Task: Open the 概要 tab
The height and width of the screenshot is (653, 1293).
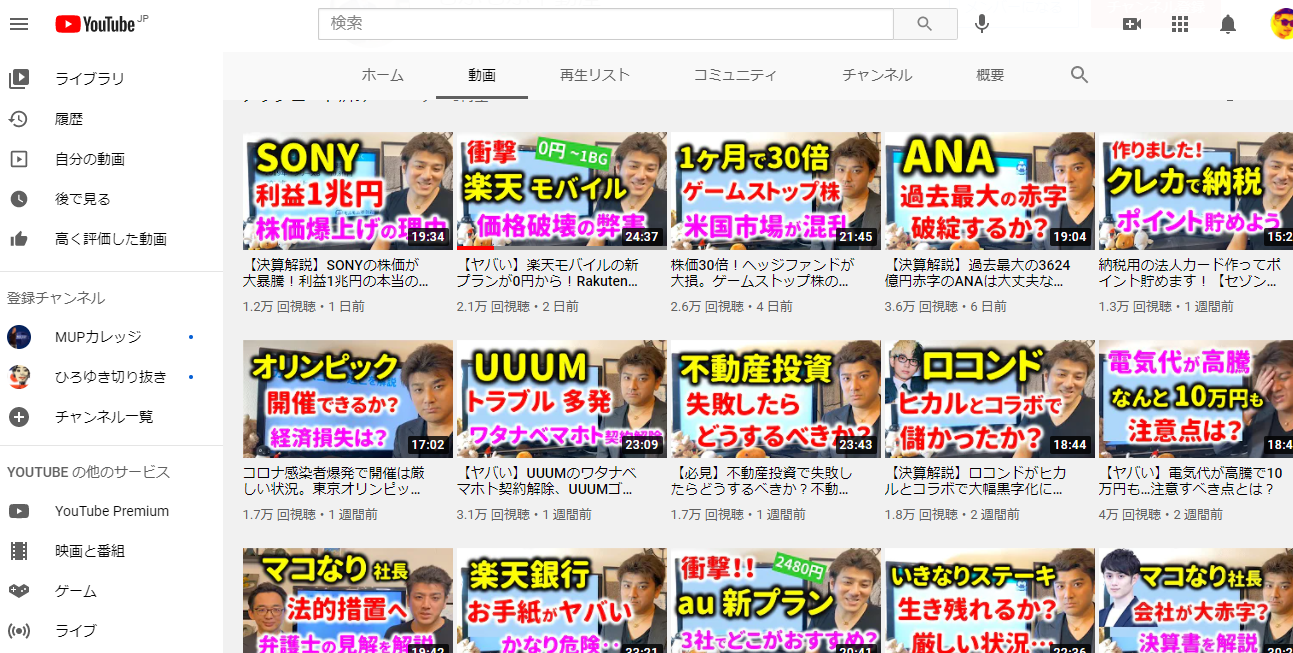Action: [x=990, y=75]
